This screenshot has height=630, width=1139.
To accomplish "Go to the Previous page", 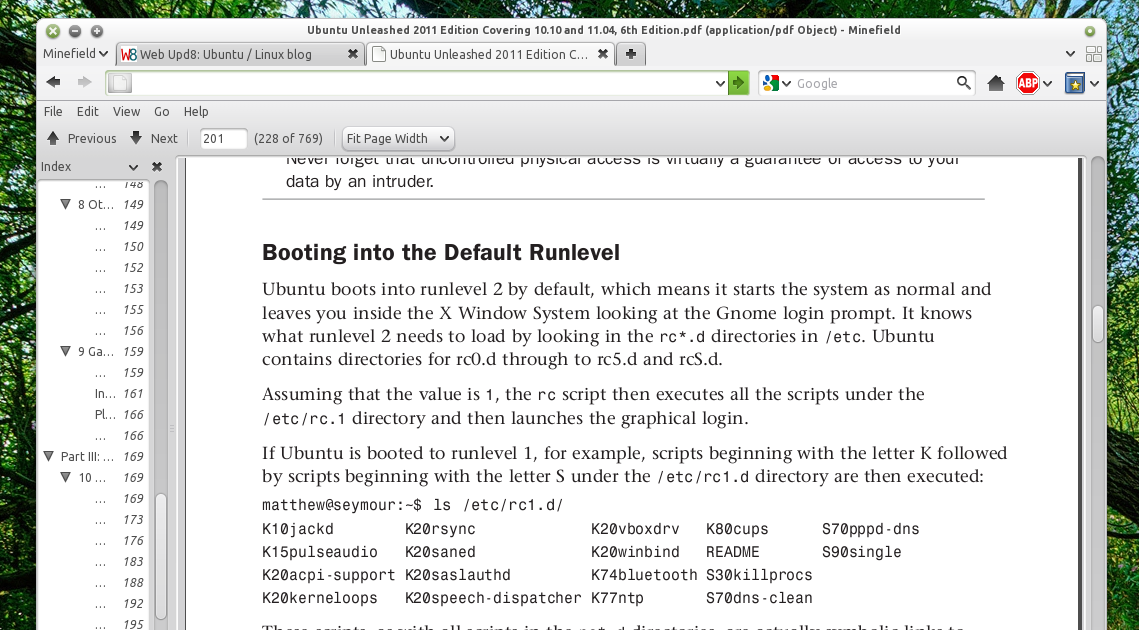I will pyautogui.click(x=81, y=138).
